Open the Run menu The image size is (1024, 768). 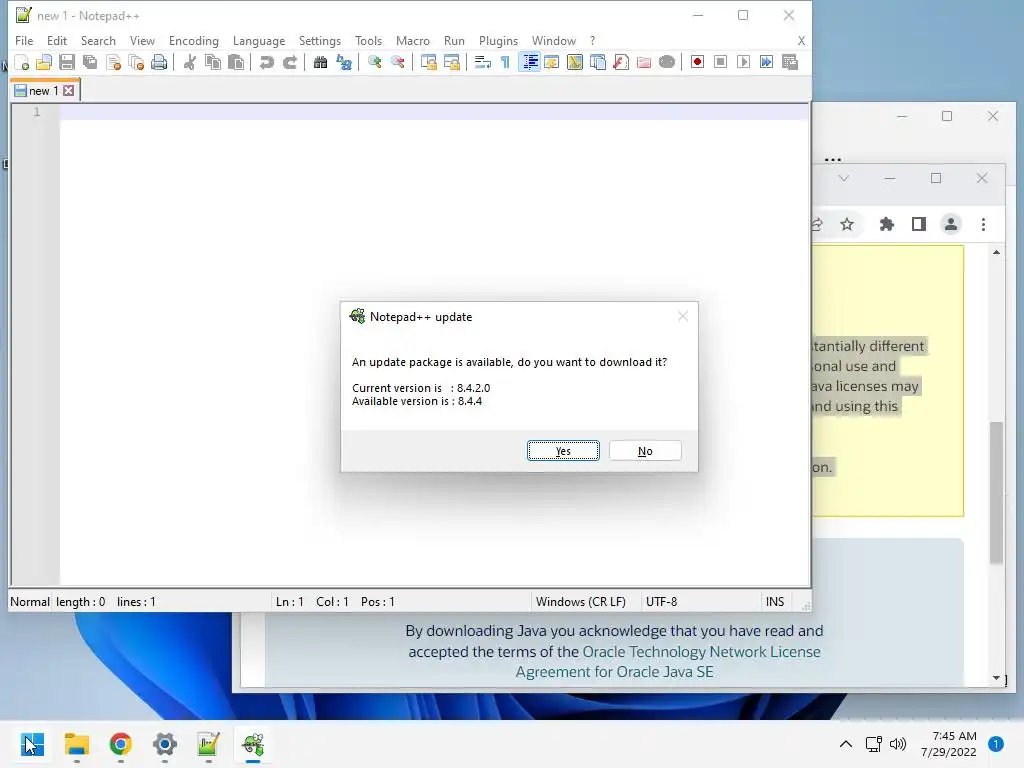click(454, 40)
